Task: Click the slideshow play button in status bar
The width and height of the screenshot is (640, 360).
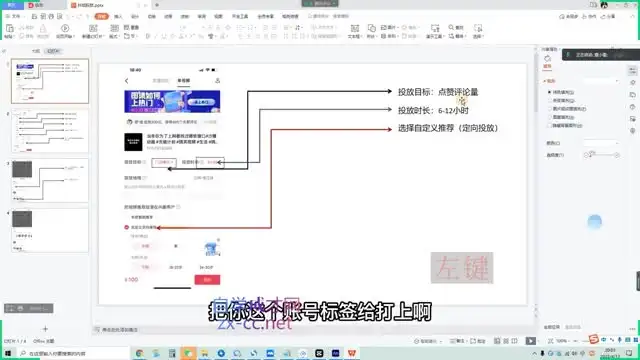Action: tap(531, 341)
